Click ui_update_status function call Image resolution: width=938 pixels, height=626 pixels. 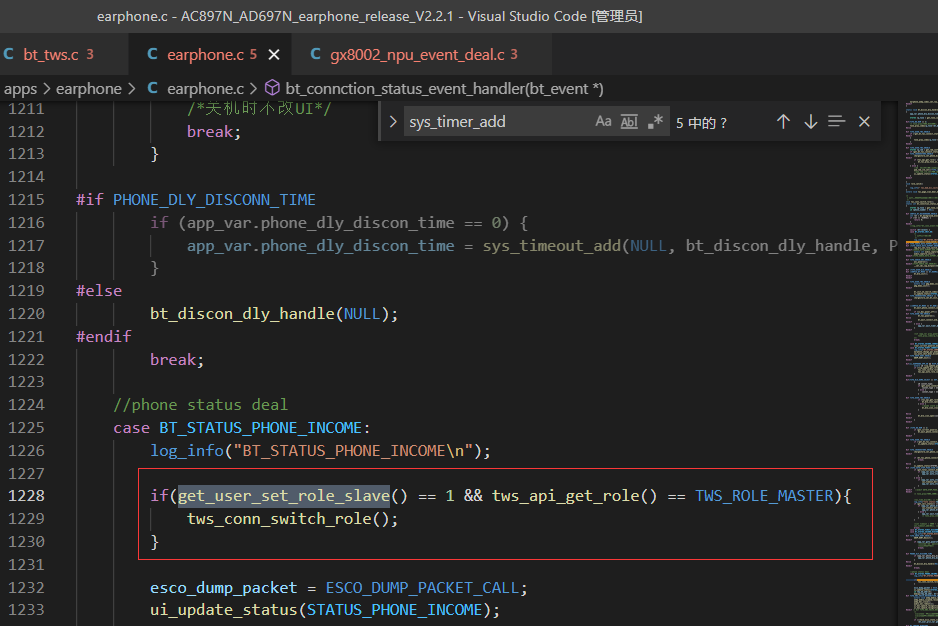[224, 610]
